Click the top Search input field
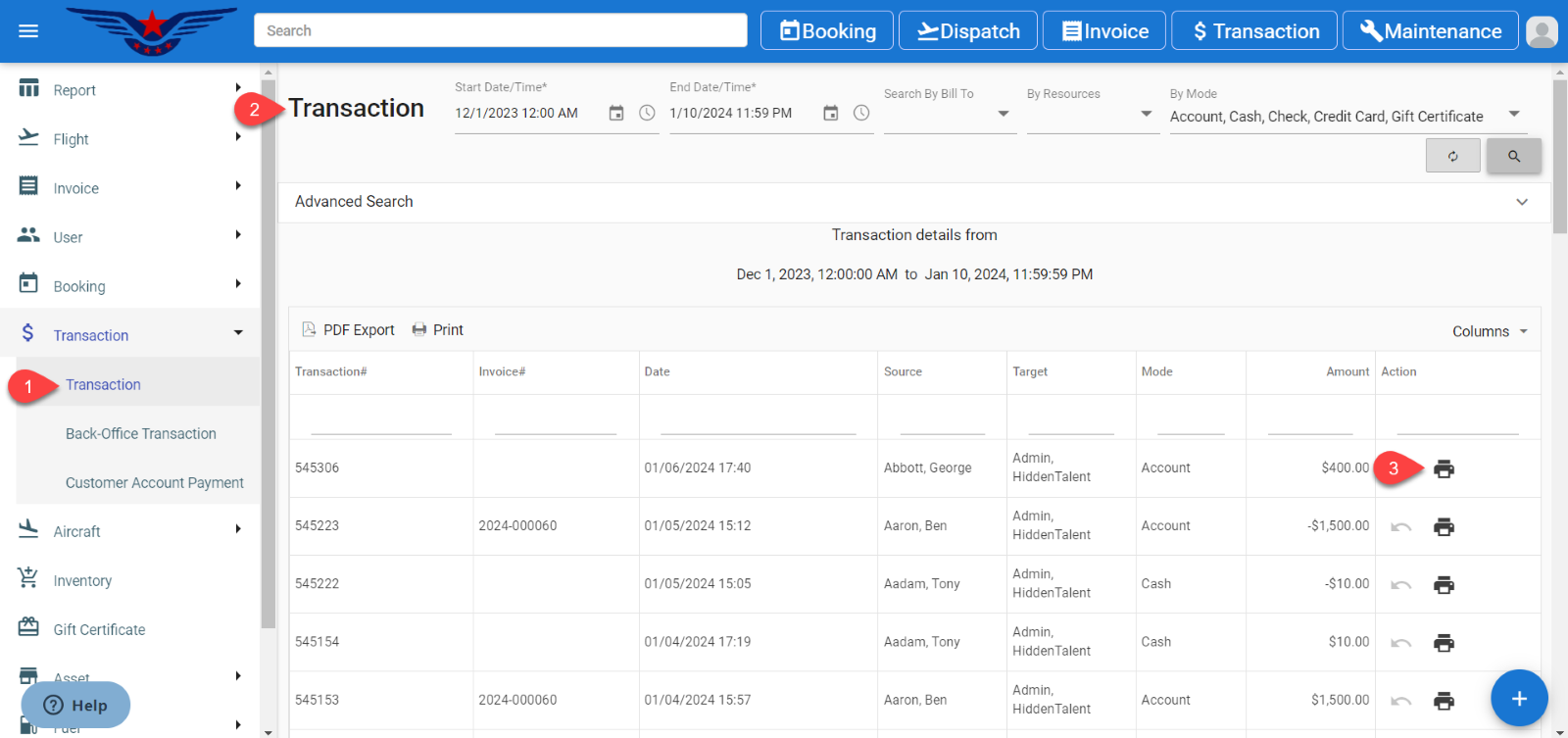The image size is (1568, 738). click(x=500, y=30)
